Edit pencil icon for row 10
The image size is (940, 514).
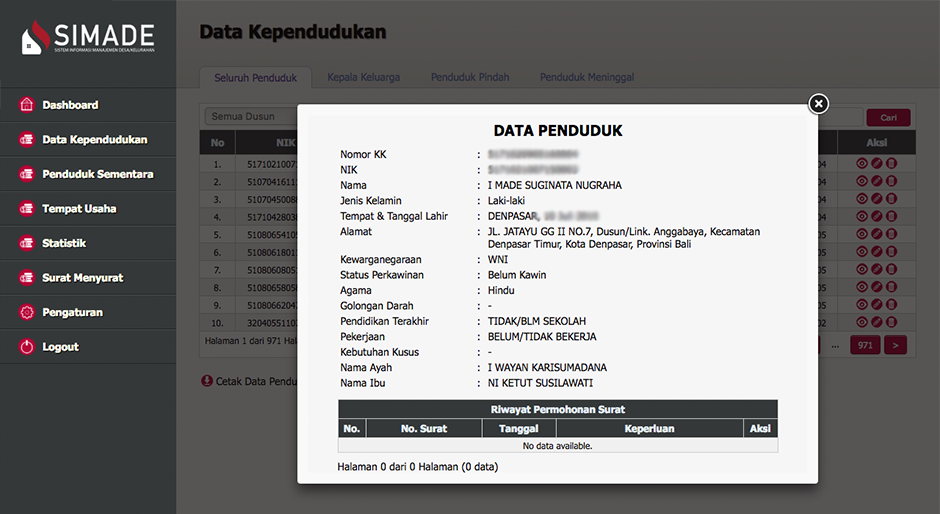point(876,322)
